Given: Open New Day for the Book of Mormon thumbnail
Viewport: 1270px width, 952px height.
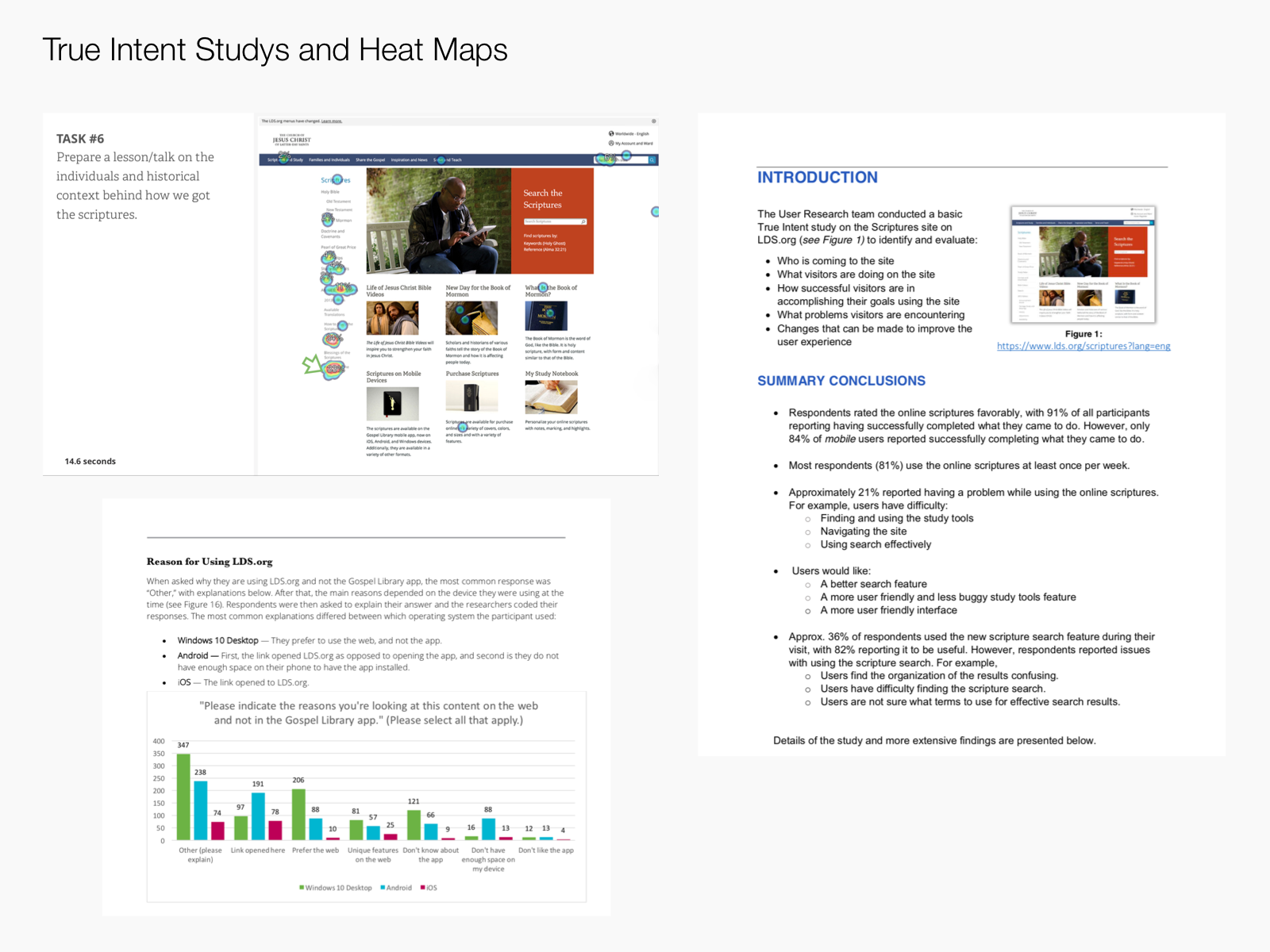Looking at the screenshot, I should (471, 318).
